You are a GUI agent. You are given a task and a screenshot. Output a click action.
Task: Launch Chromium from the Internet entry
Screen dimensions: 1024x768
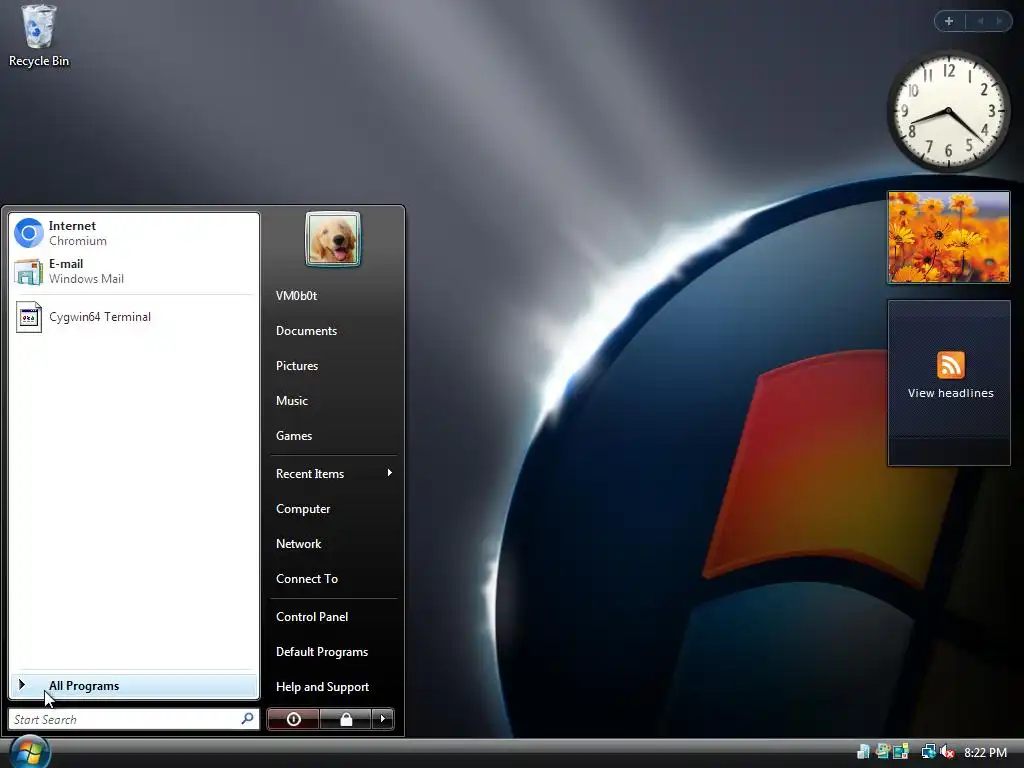pyautogui.click(x=134, y=233)
